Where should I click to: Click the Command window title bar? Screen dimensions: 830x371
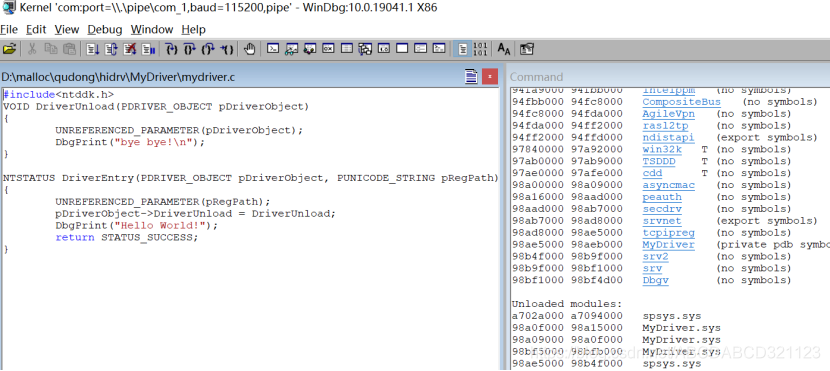(x=668, y=77)
